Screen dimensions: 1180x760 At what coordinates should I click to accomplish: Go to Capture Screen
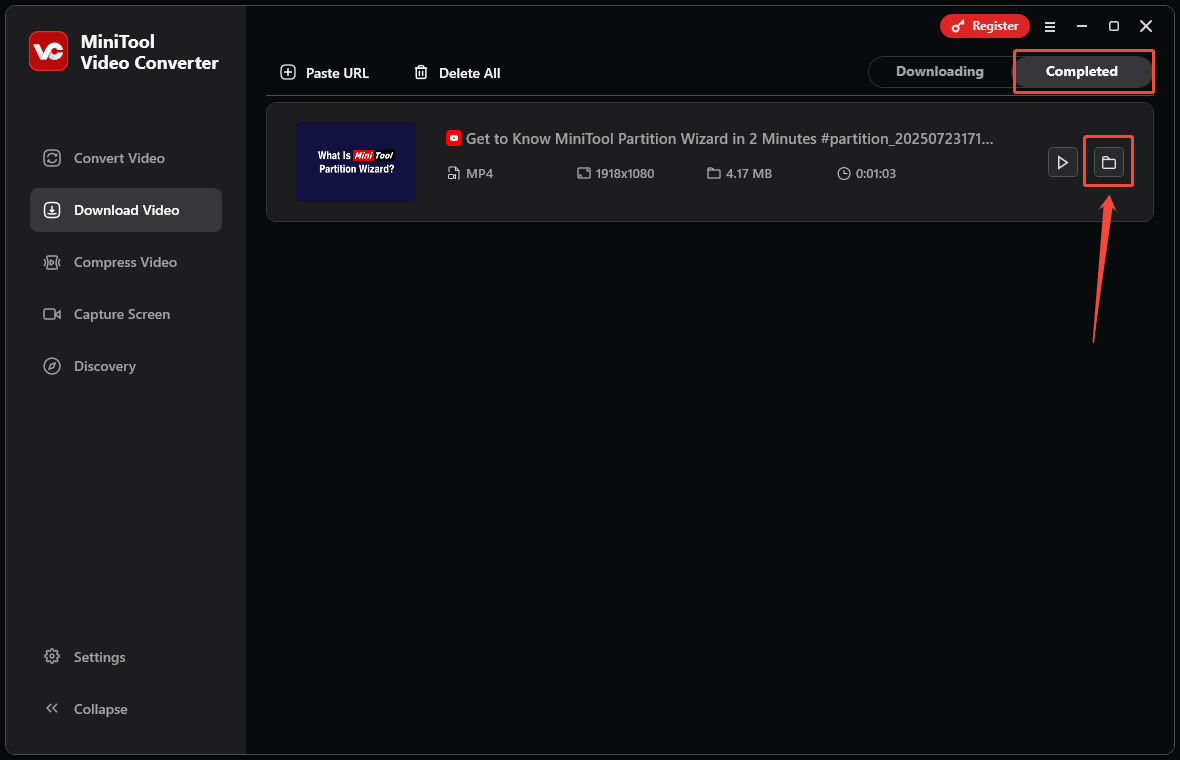click(106, 314)
